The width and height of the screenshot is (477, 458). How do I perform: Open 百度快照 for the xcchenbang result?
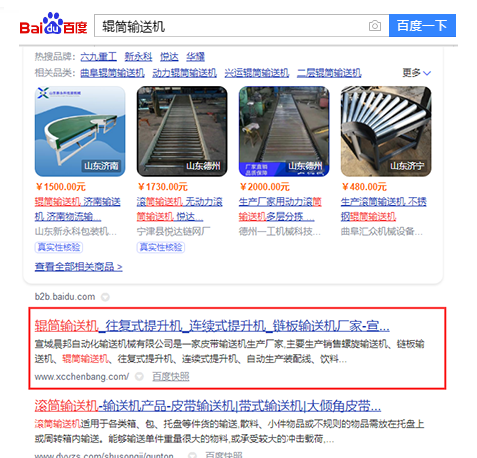coord(171,377)
